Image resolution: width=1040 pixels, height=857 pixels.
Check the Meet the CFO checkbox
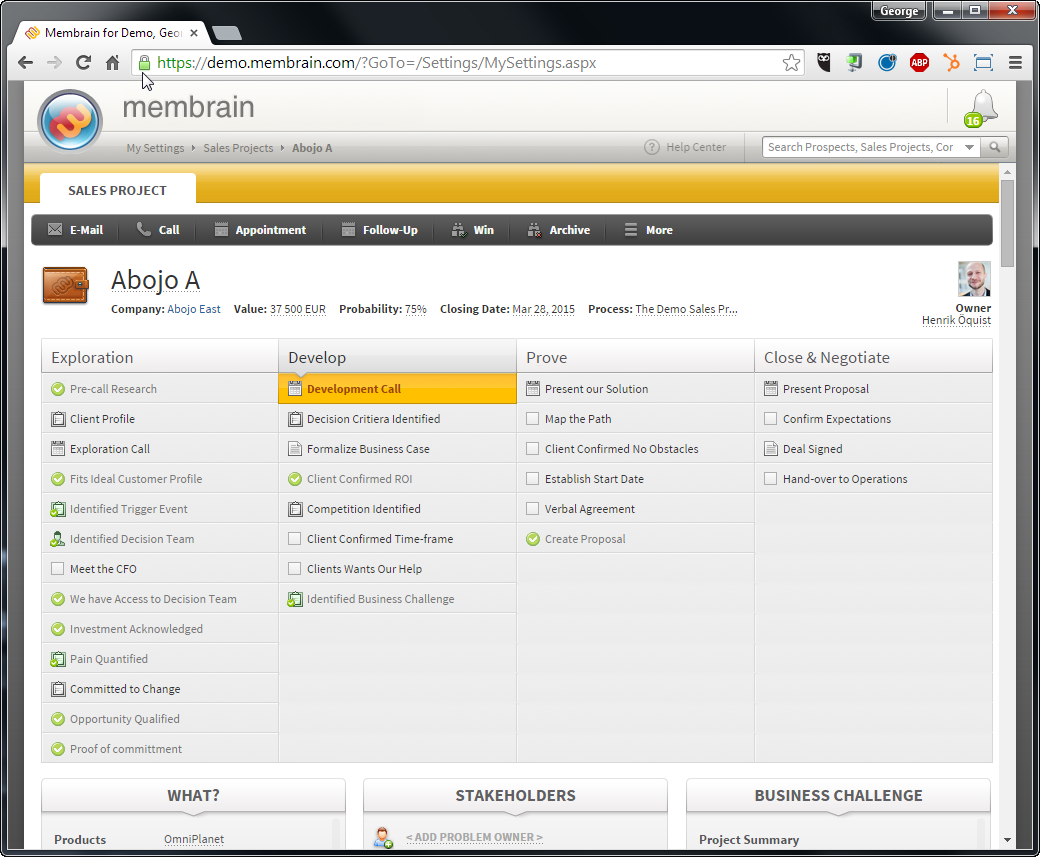point(58,569)
